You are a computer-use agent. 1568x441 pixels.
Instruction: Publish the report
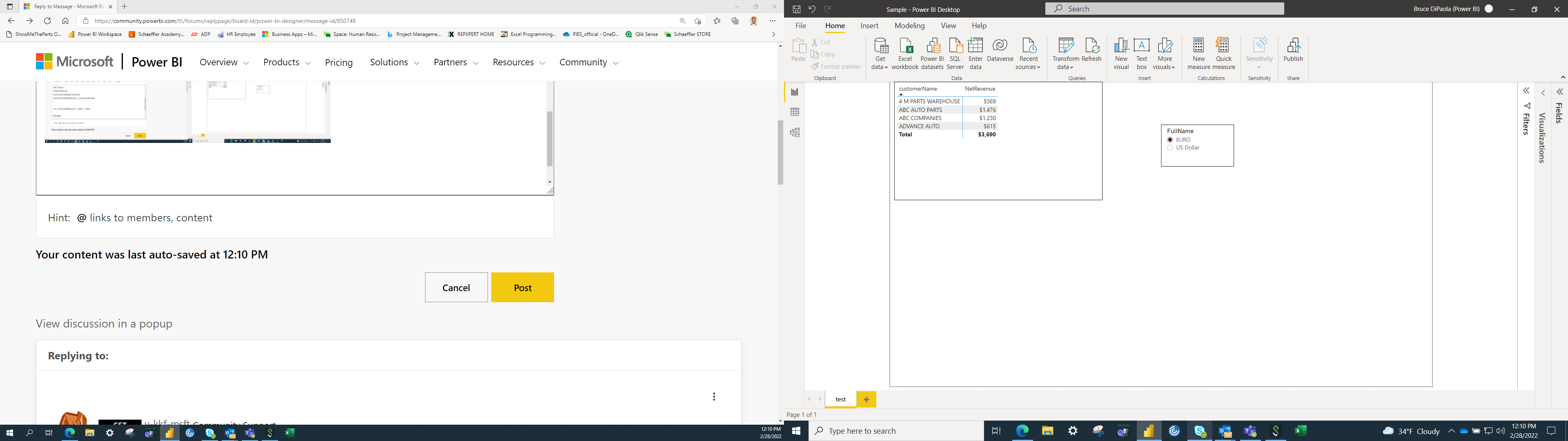1293,50
